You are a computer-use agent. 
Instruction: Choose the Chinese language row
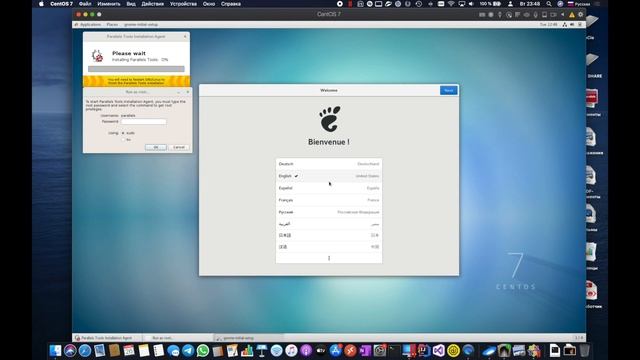pos(329,247)
